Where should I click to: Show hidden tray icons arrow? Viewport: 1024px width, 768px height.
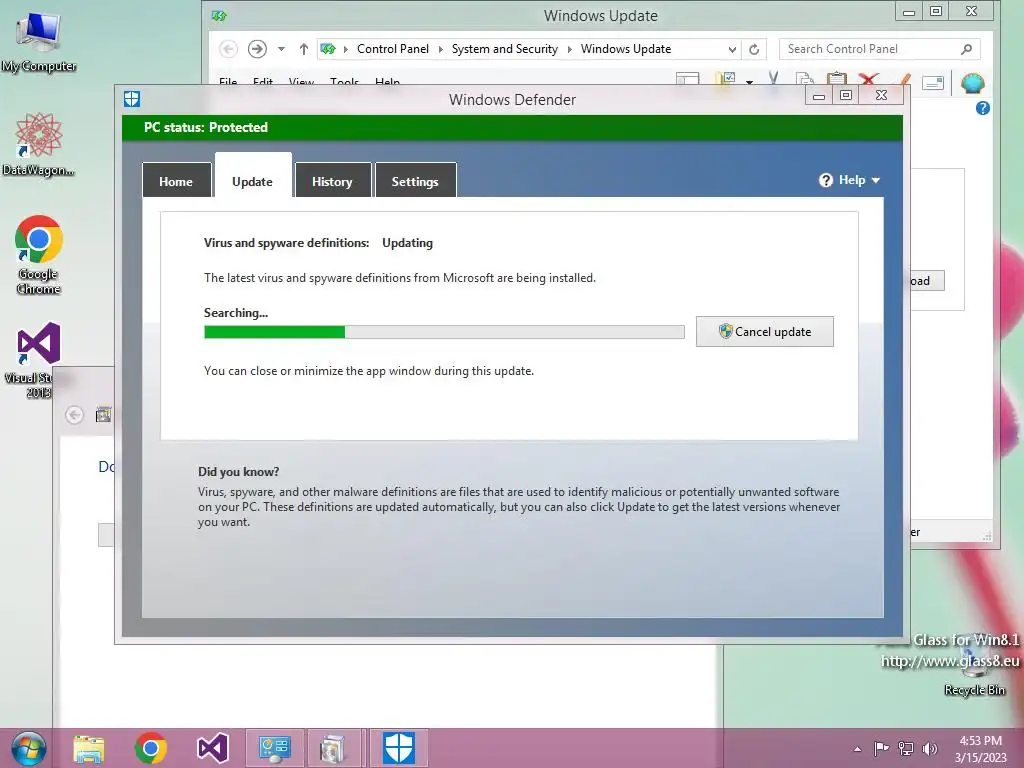point(857,749)
